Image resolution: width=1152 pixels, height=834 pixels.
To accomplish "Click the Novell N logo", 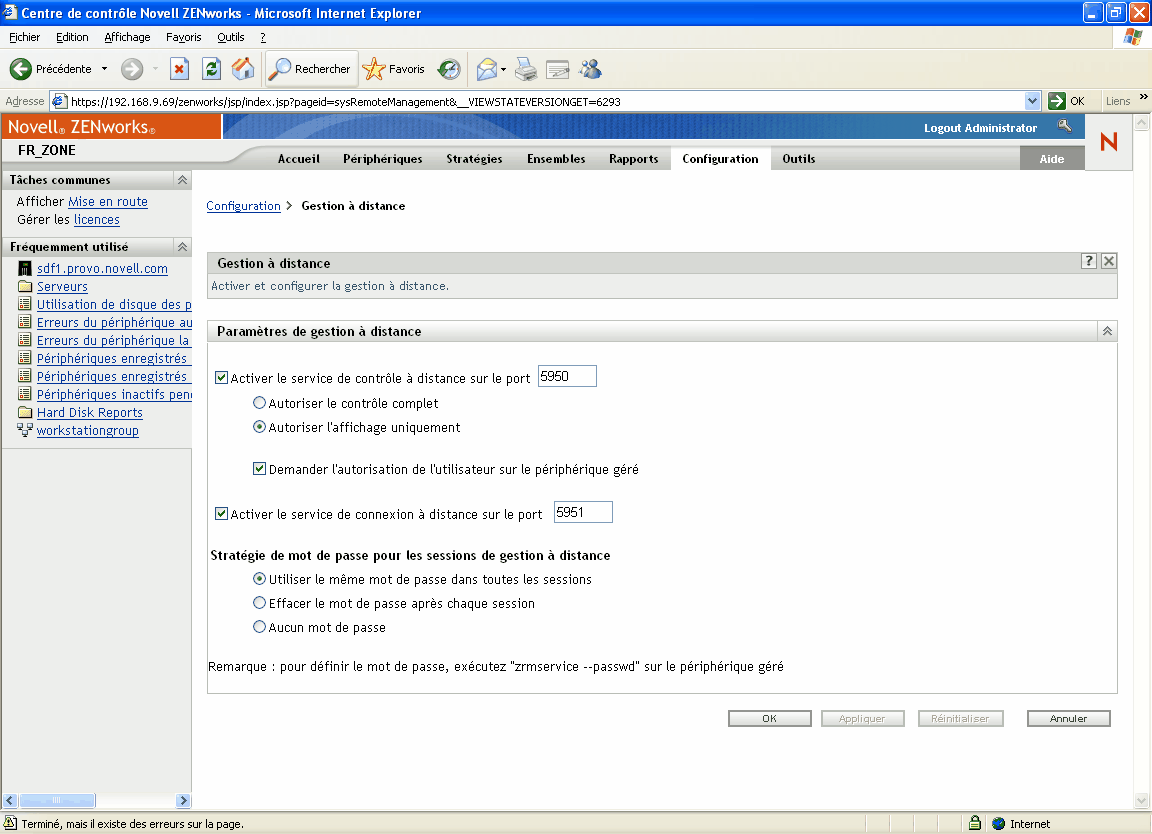I will click(1108, 142).
